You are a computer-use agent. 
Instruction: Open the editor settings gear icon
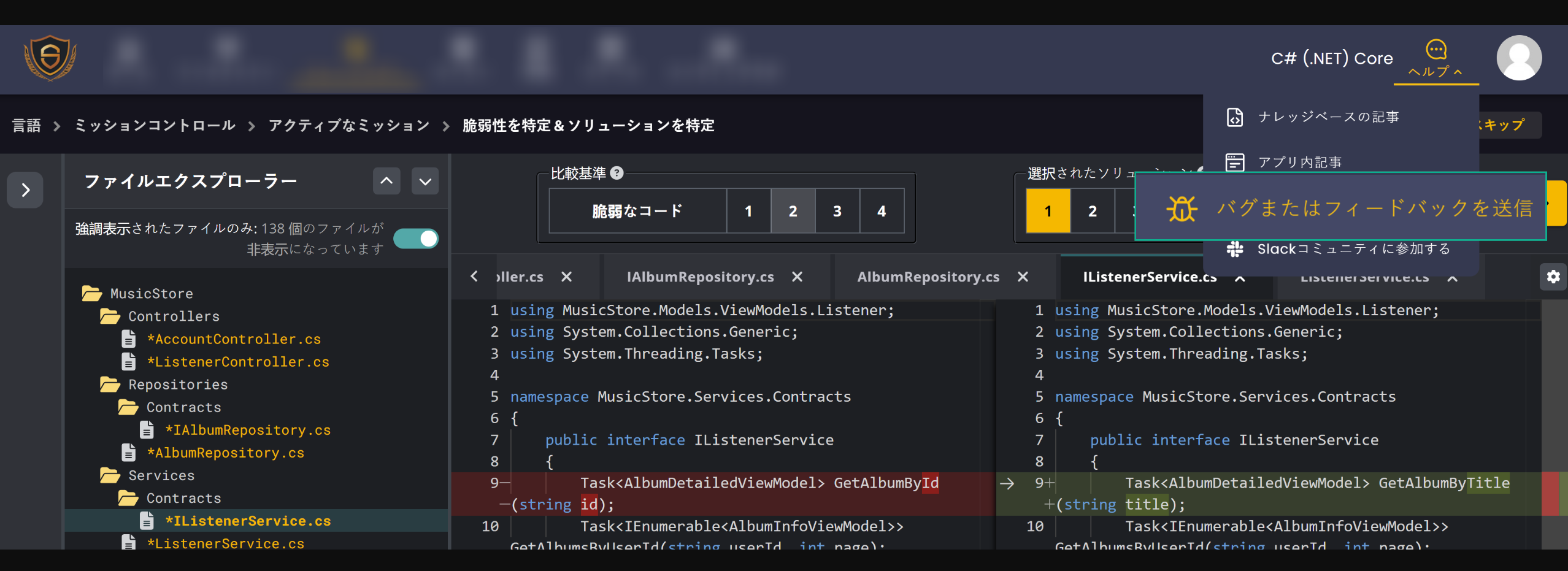point(1553,277)
